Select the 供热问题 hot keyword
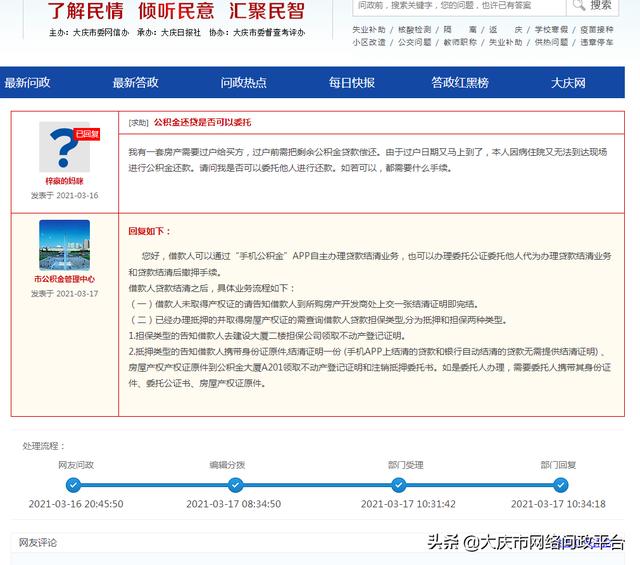The width and height of the screenshot is (640, 565). point(551,42)
